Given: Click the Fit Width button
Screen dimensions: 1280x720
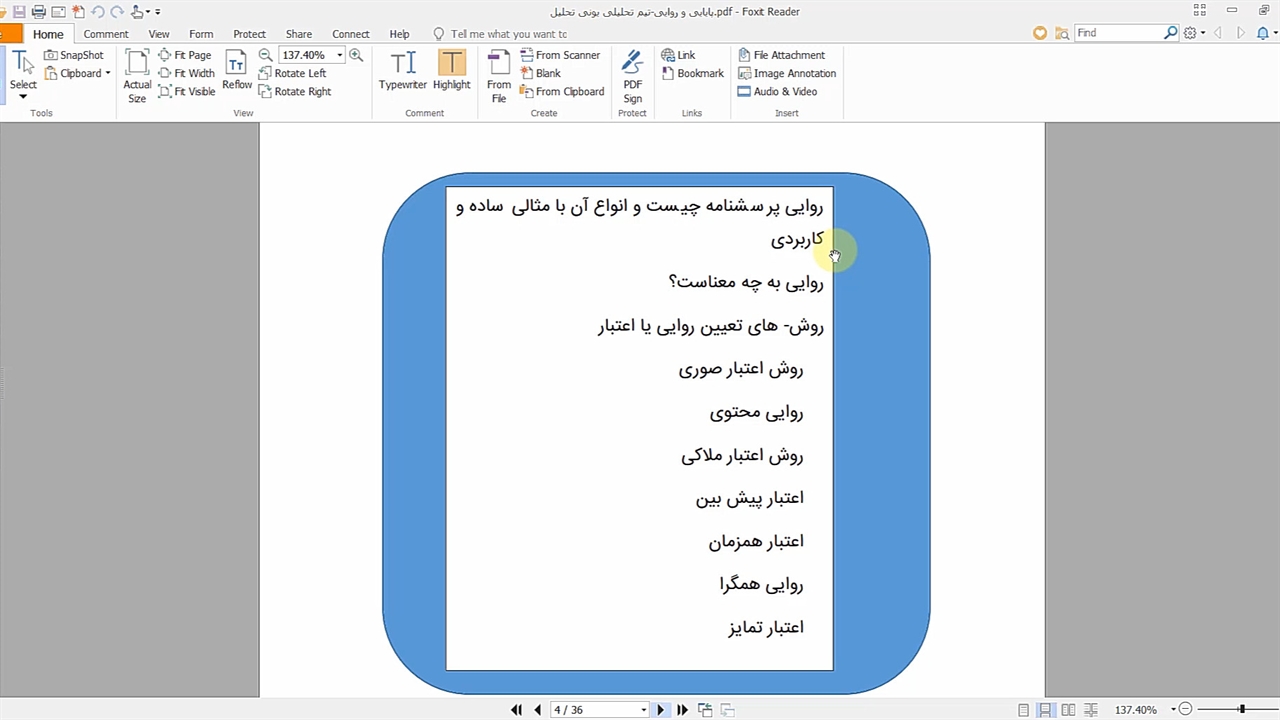Looking at the screenshot, I should [187, 73].
